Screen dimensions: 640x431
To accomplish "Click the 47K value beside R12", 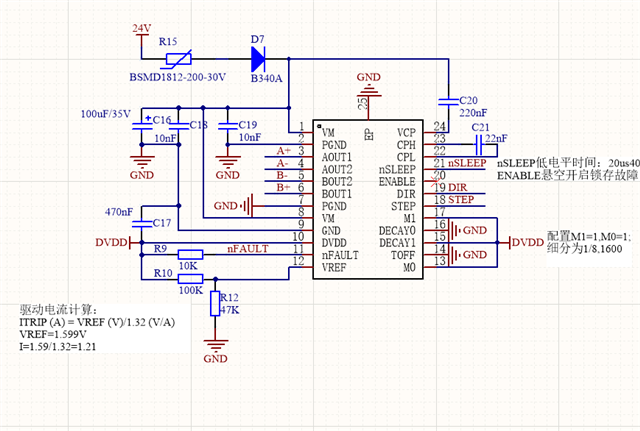I will pyautogui.click(x=230, y=310).
